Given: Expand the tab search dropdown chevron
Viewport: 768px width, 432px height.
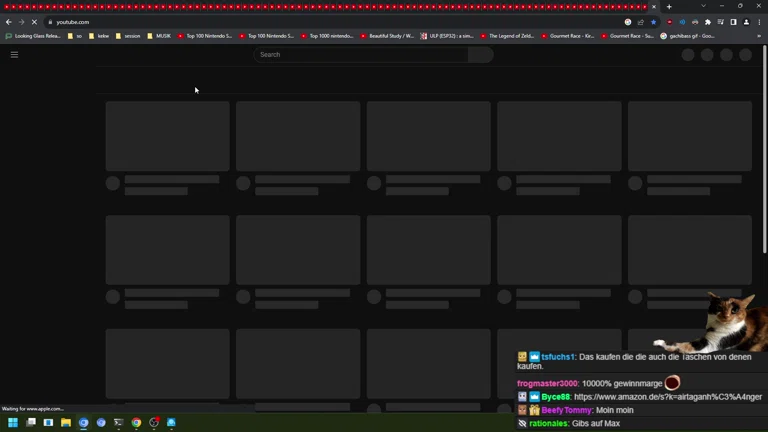Looking at the screenshot, I should click(x=703, y=6).
